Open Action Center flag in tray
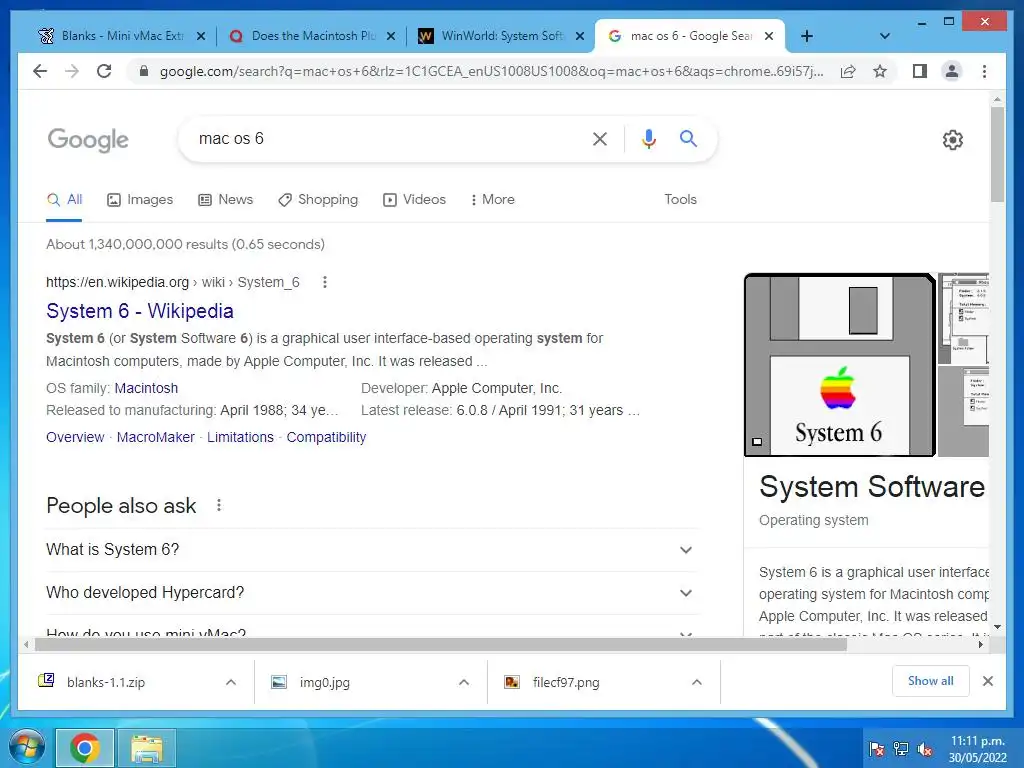Image resolution: width=1024 pixels, height=768 pixels. pos(876,749)
